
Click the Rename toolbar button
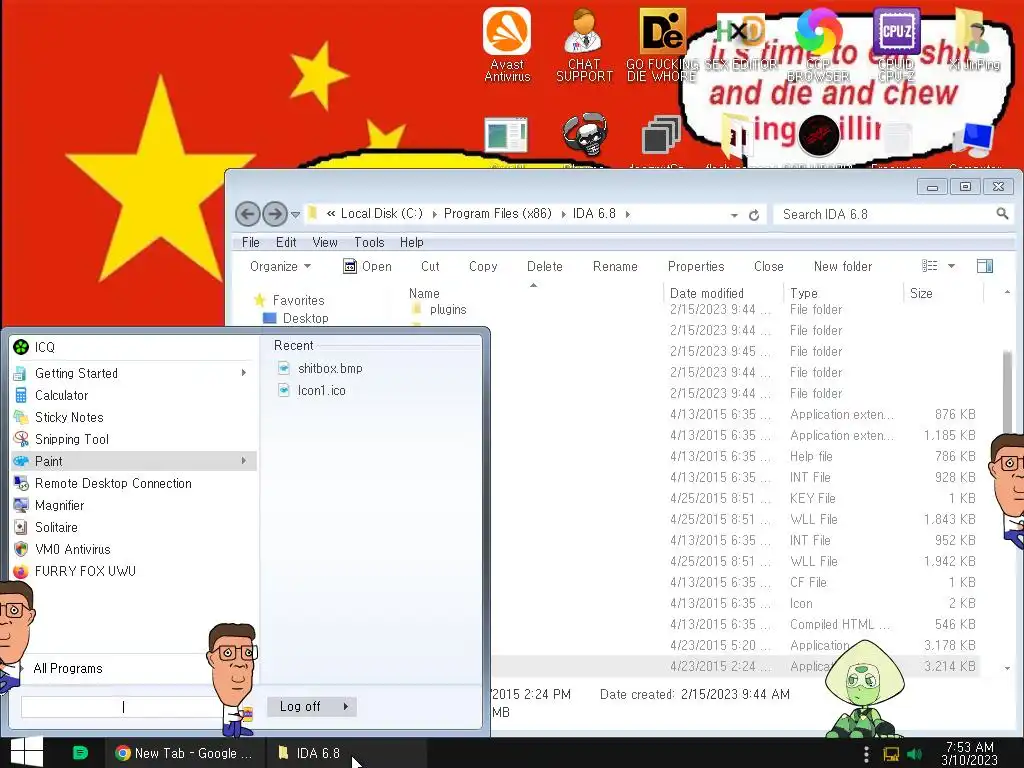pos(615,266)
